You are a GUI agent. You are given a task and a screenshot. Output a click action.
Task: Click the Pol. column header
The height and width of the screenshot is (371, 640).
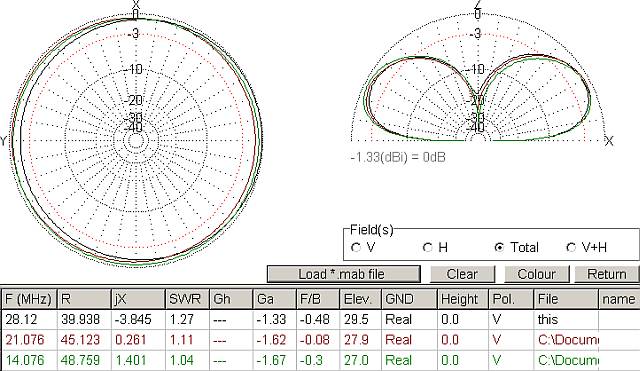coord(511,299)
